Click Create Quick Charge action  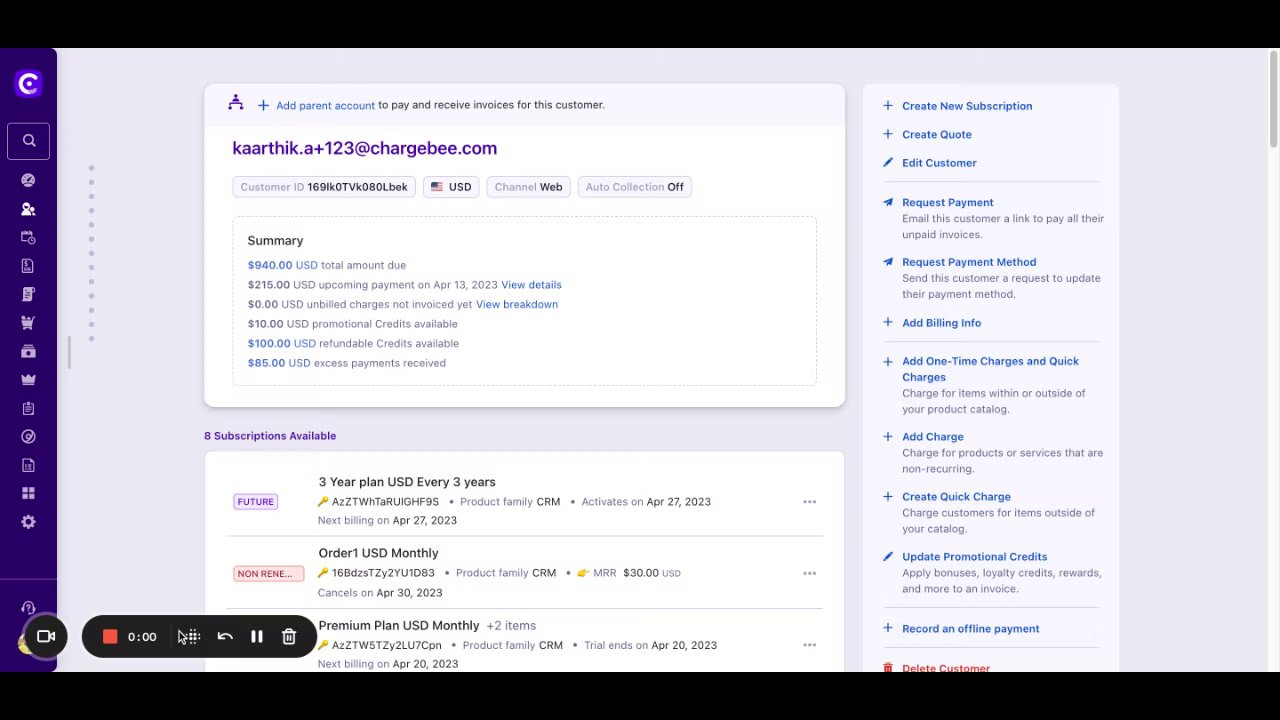[x=956, y=497]
